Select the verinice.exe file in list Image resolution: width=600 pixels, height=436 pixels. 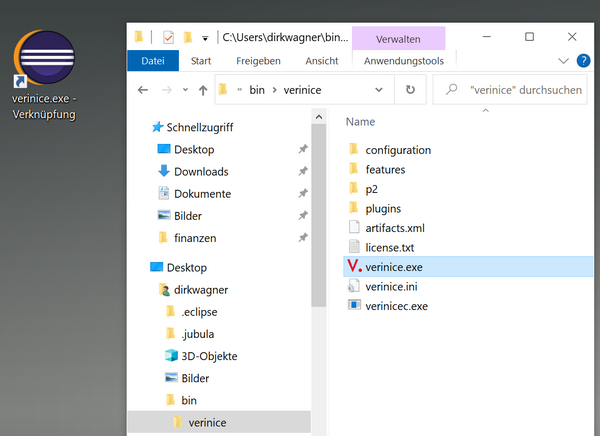pyautogui.click(x=394, y=267)
